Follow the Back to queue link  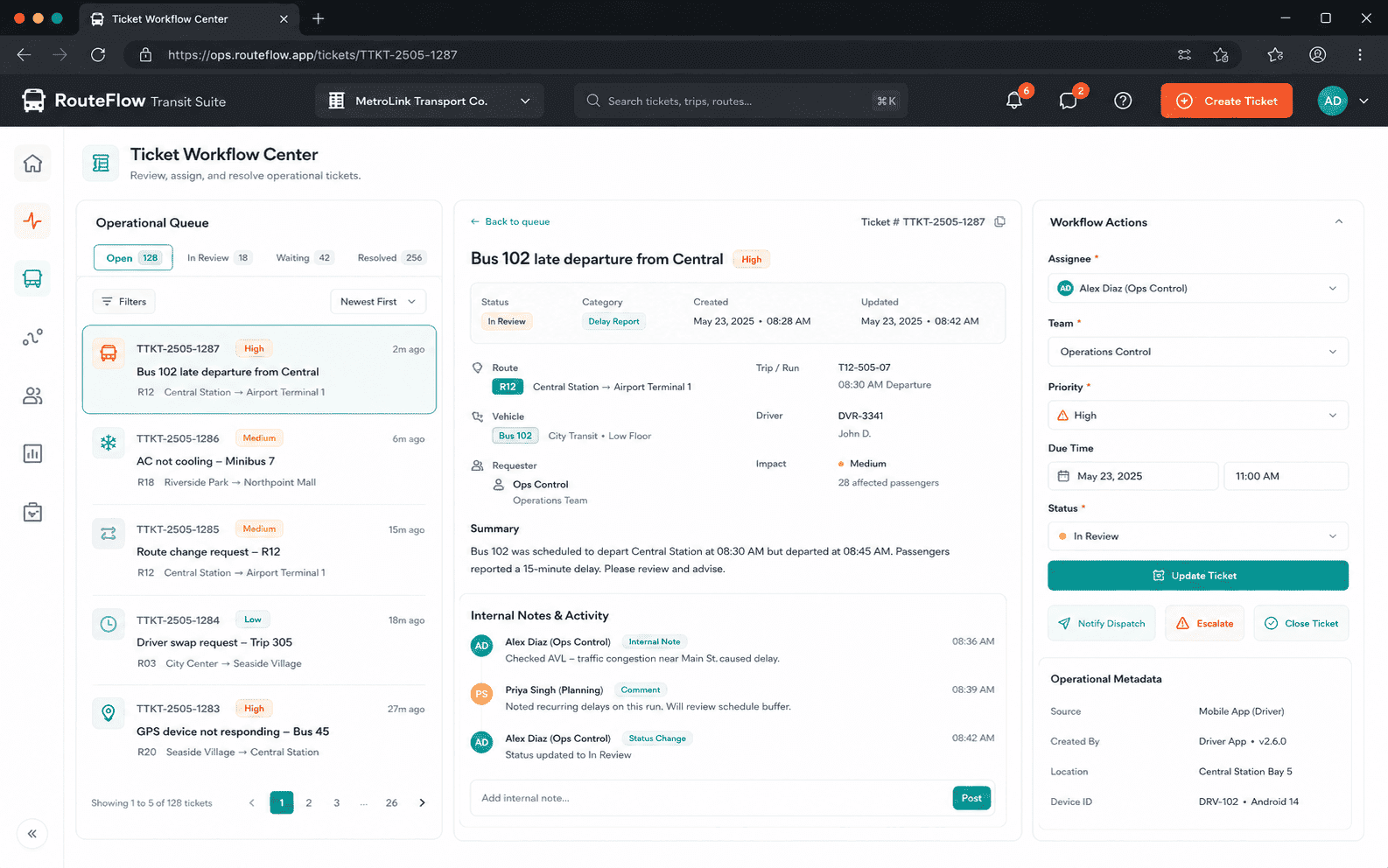(510, 221)
